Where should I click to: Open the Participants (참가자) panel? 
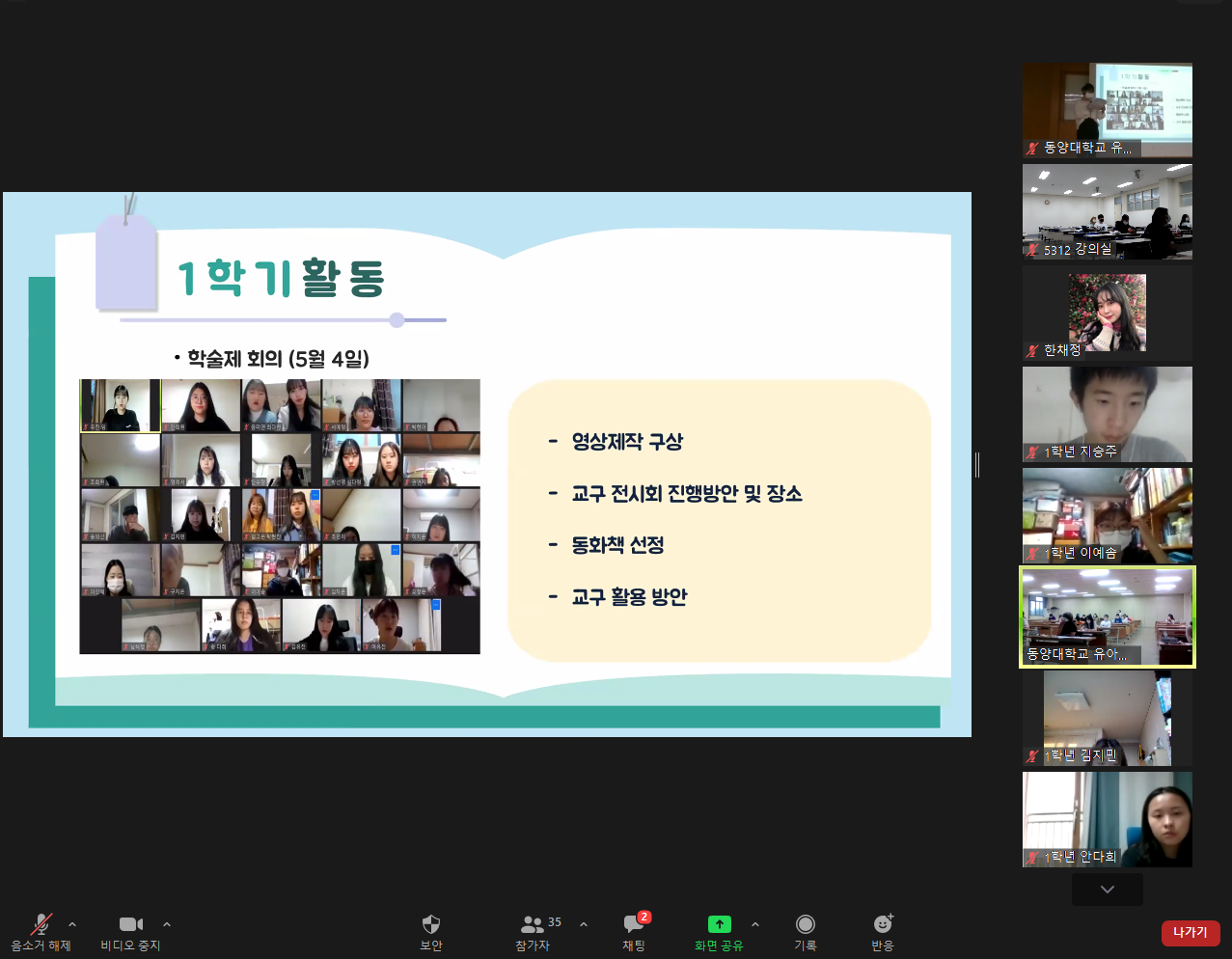(534, 930)
